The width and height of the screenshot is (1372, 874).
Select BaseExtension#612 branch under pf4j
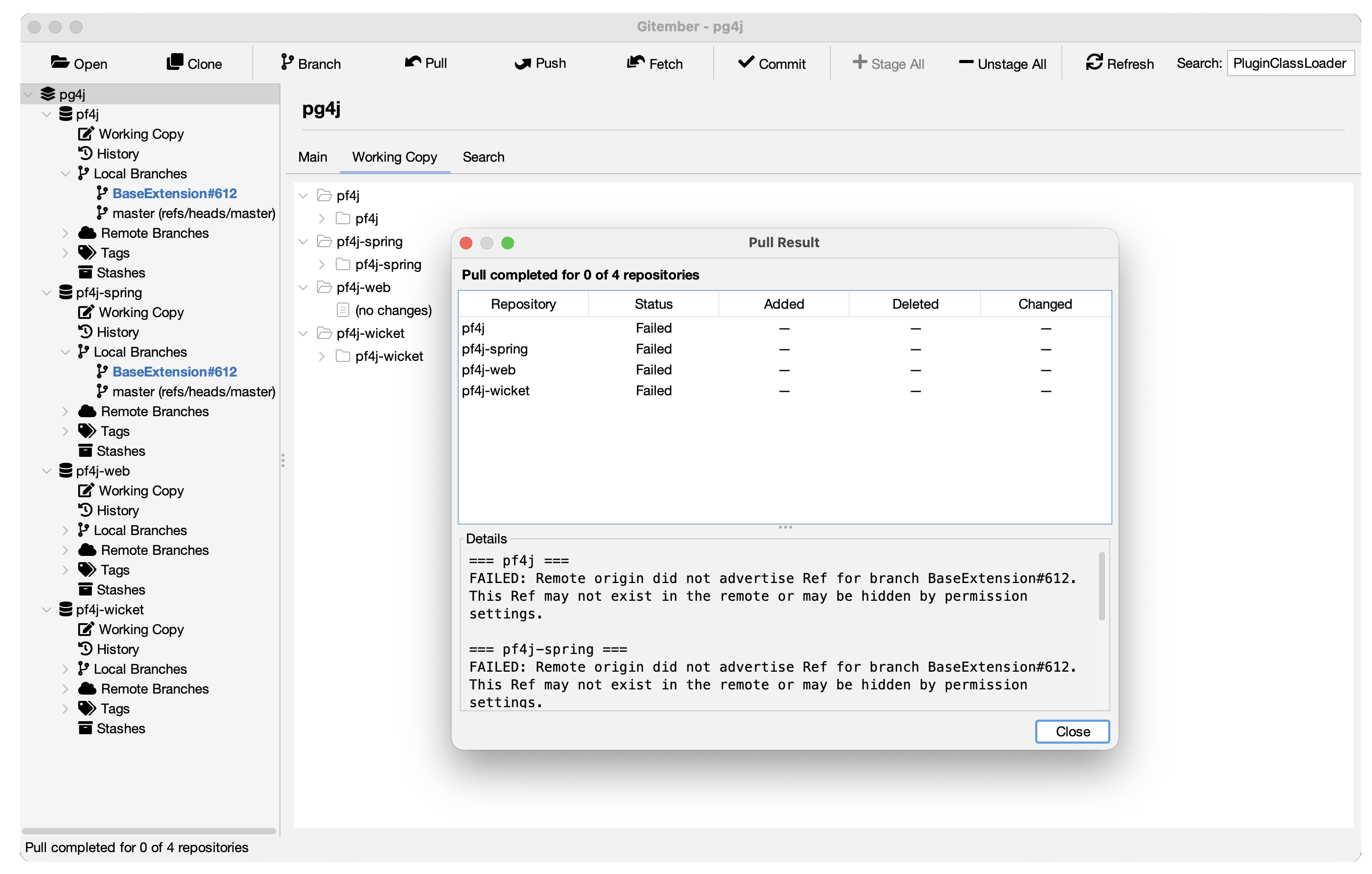click(175, 193)
